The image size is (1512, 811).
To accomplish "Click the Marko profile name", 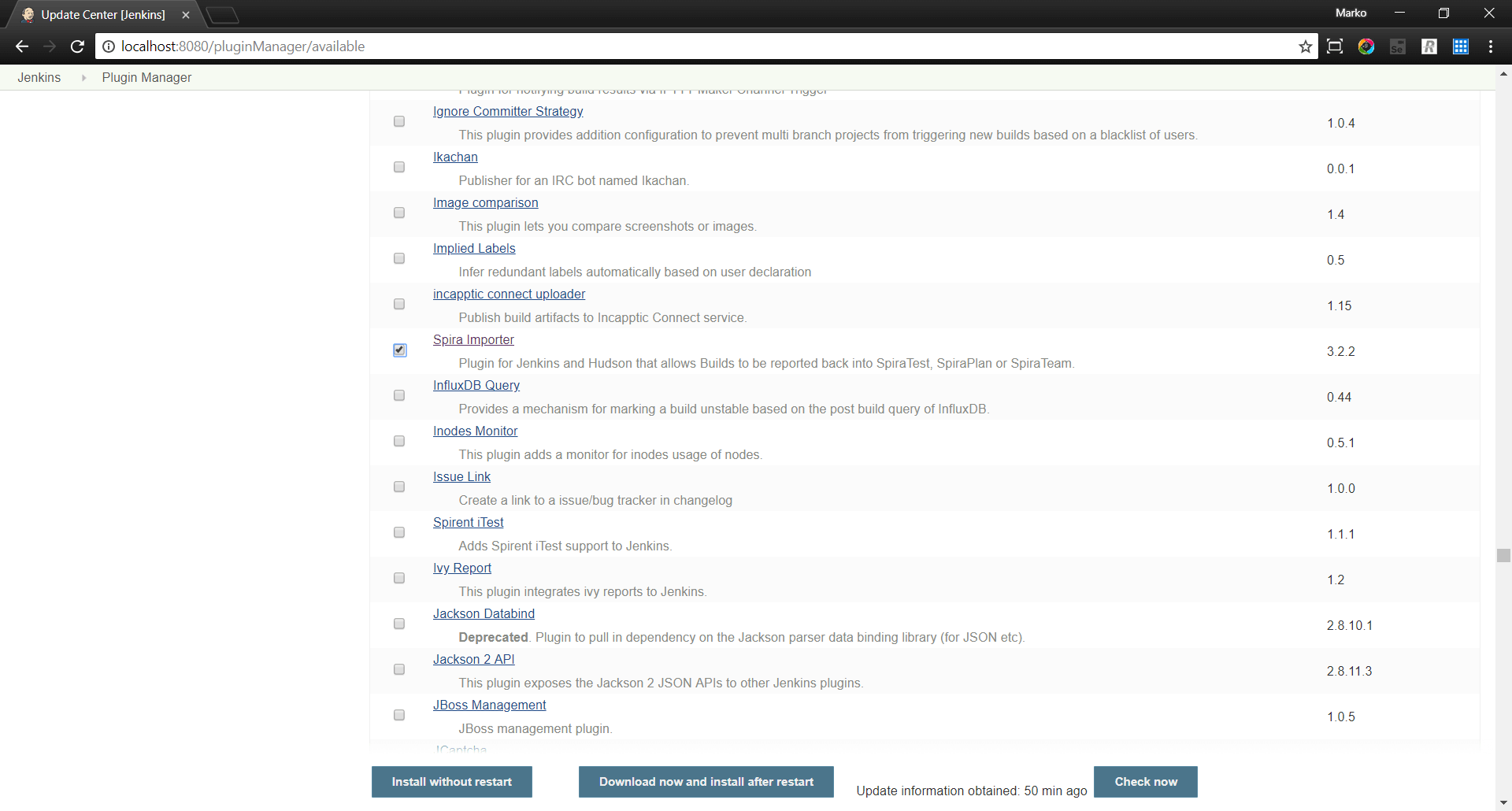I will [1351, 13].
